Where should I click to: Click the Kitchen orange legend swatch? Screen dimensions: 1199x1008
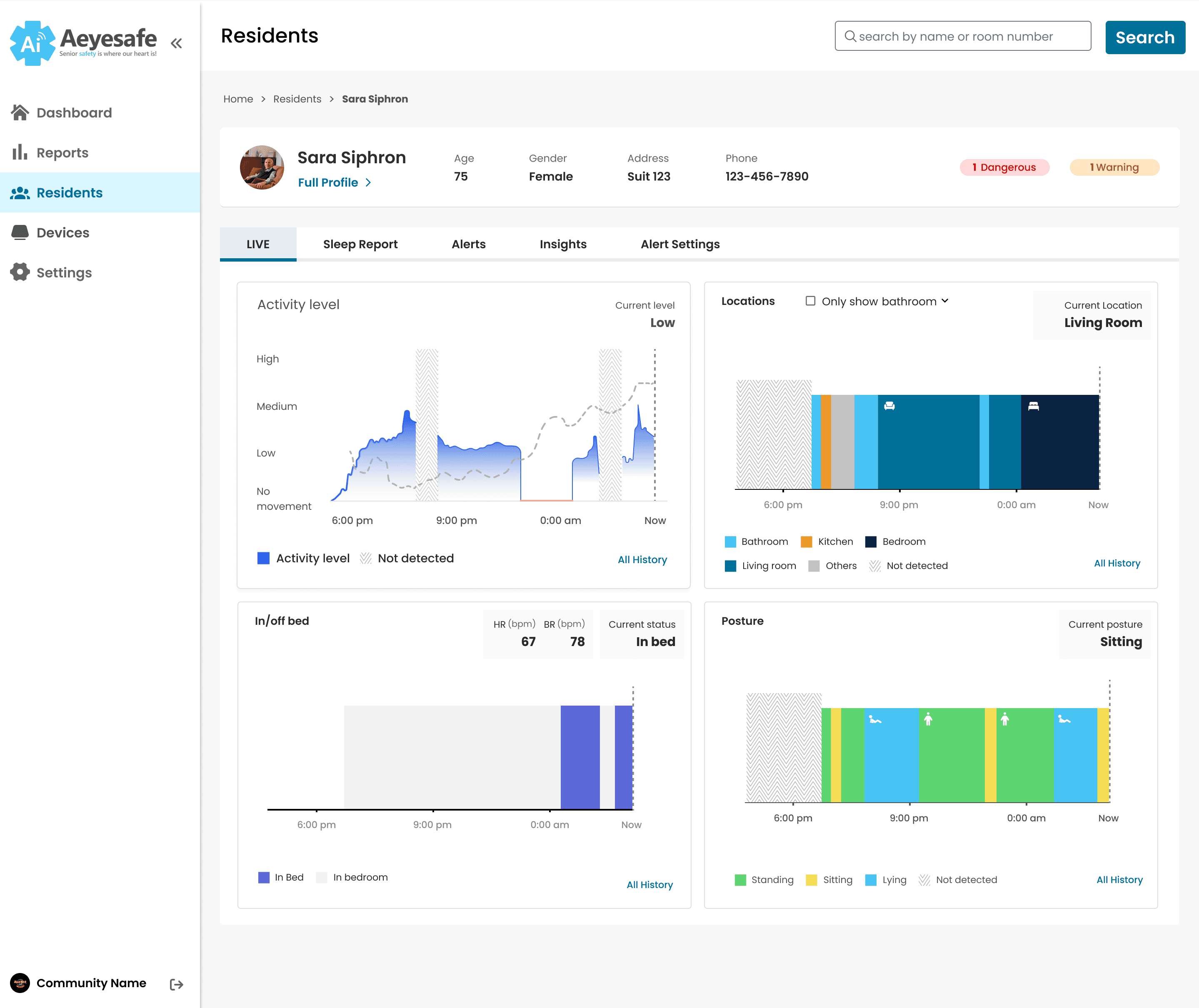807,542
